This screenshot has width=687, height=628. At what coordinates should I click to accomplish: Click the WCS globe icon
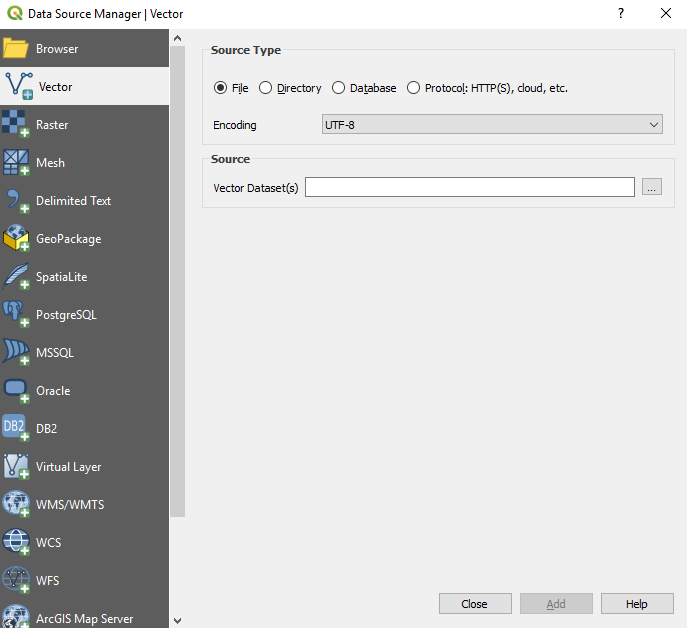pyautogui.click(x=16, y=542)
